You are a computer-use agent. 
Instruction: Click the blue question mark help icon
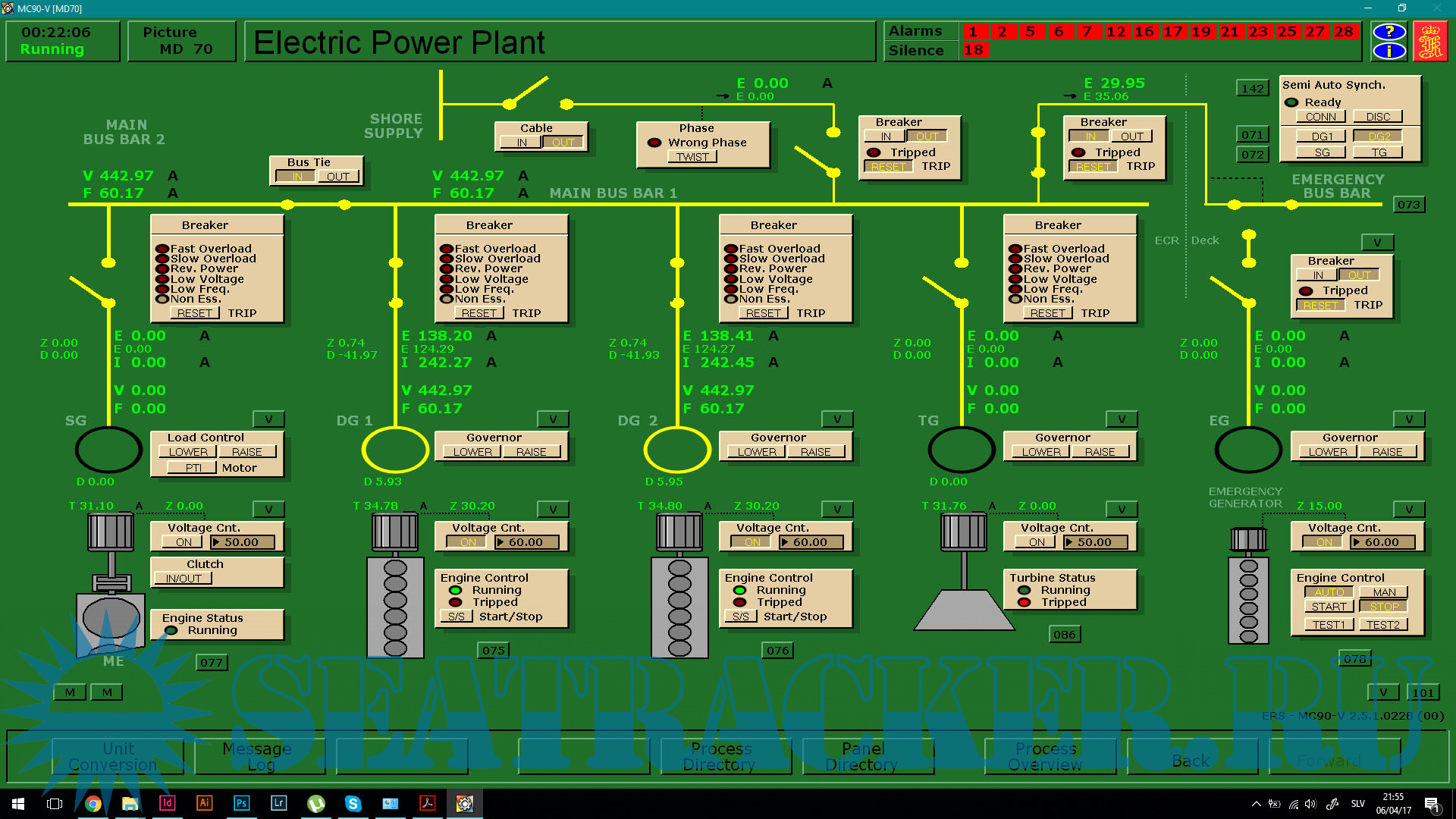point(1389,32)
